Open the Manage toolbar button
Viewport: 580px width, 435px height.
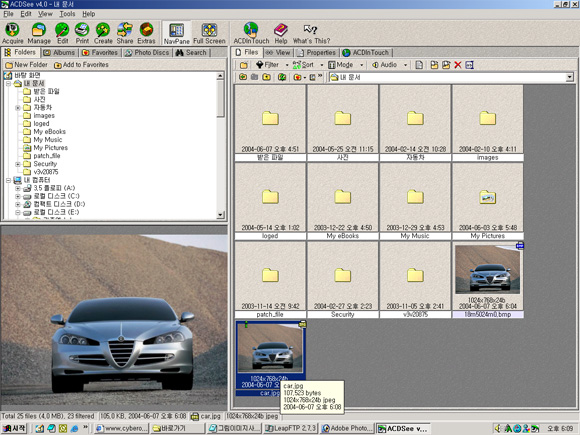[39, 33]
